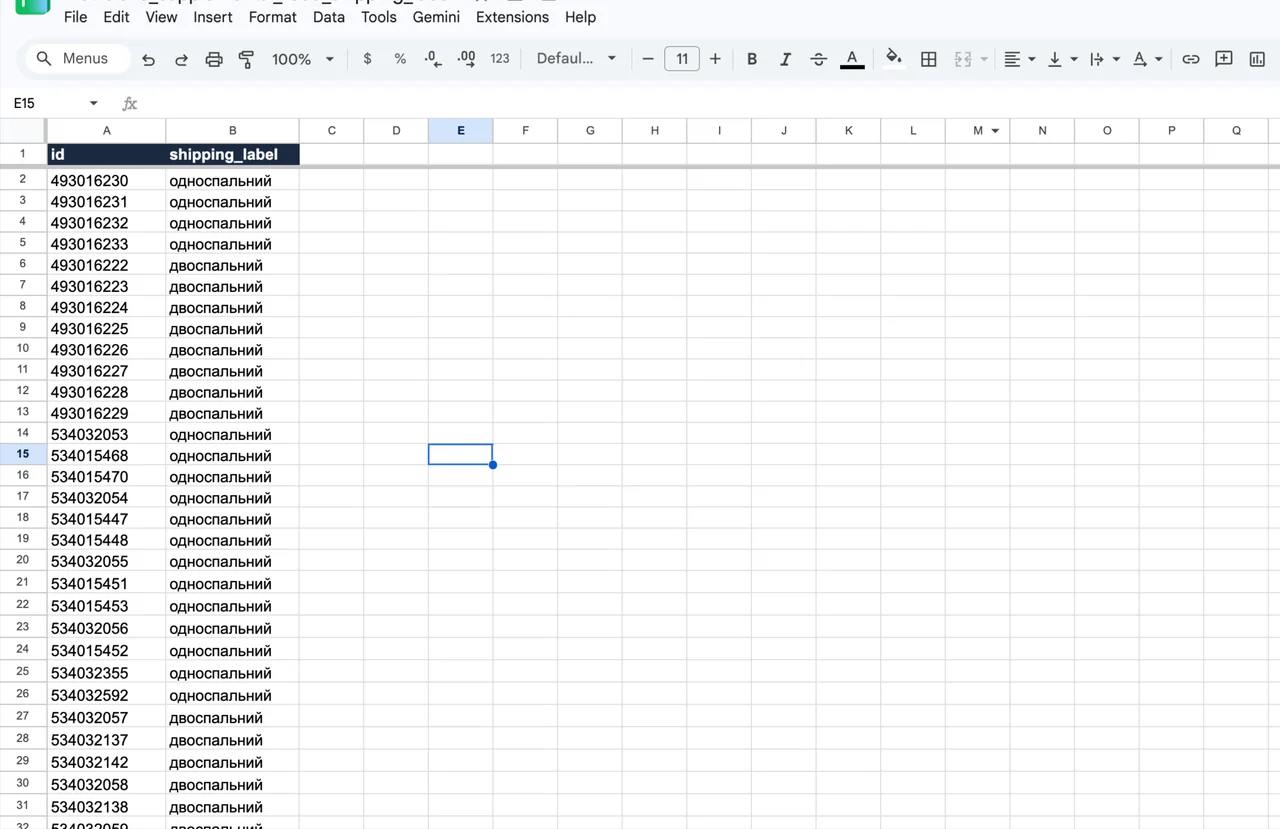Open the font family dropdown
Image resolution: width=1280 pixels, height=829 pixels.
(x=576, y=59)
